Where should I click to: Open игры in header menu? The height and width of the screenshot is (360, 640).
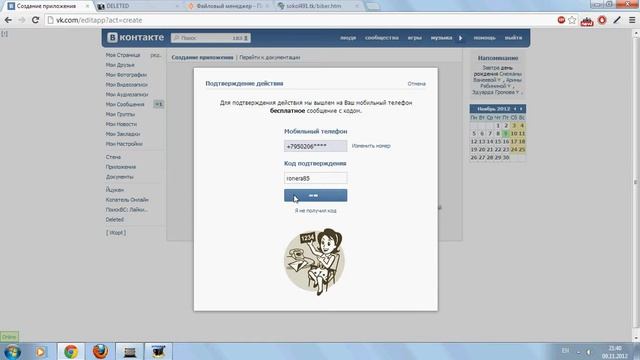(x=414, y=38)
